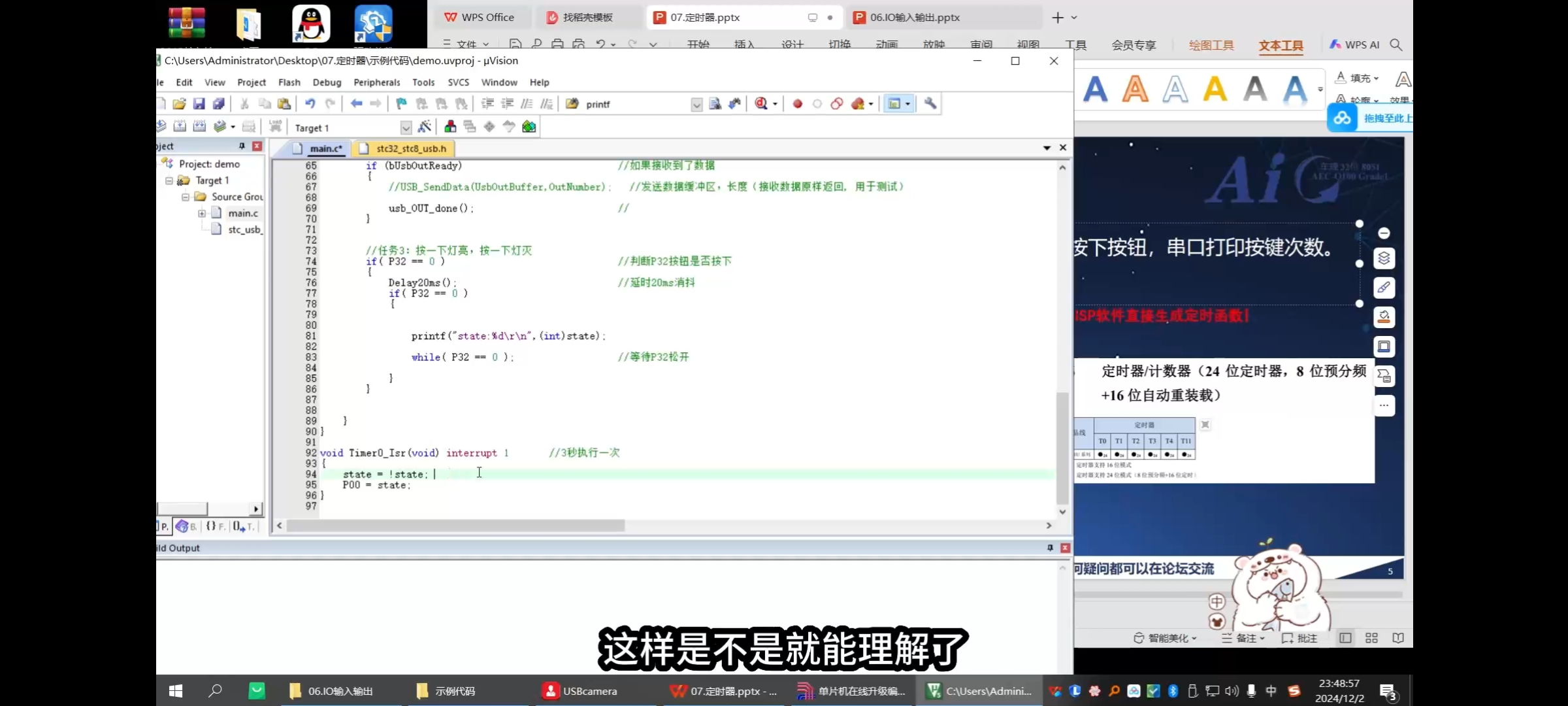This screenshot has width=1568, height=706.
Task: Click the 智能美化 button
Action: (1166, 638)
